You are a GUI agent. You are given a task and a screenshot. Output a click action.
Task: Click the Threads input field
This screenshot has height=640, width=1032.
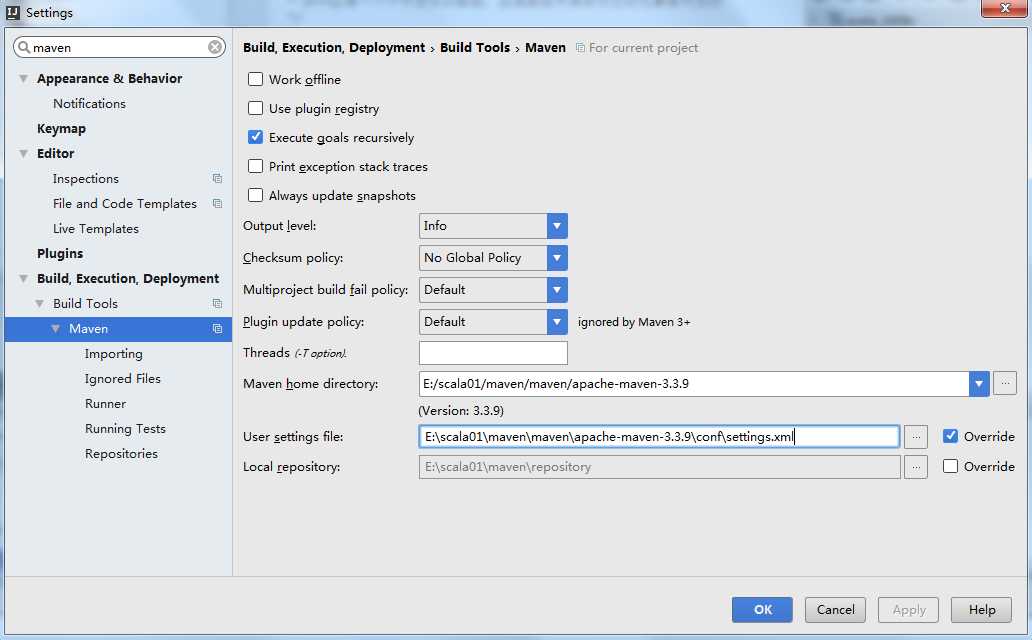(493, 353)
